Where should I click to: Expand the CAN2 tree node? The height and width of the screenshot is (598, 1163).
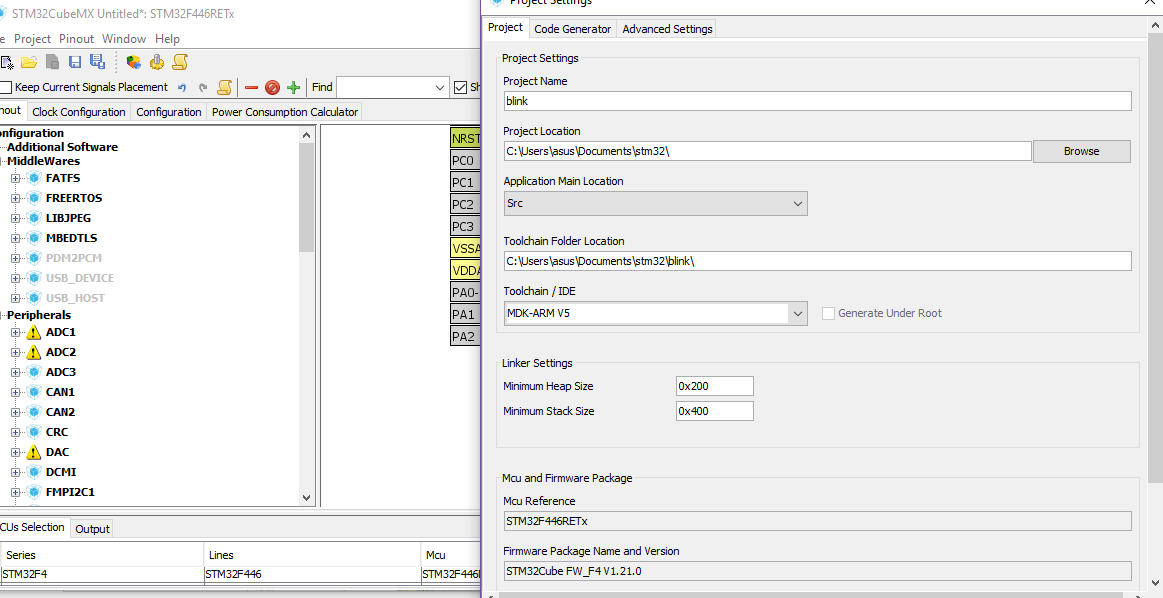click(16, 412)
